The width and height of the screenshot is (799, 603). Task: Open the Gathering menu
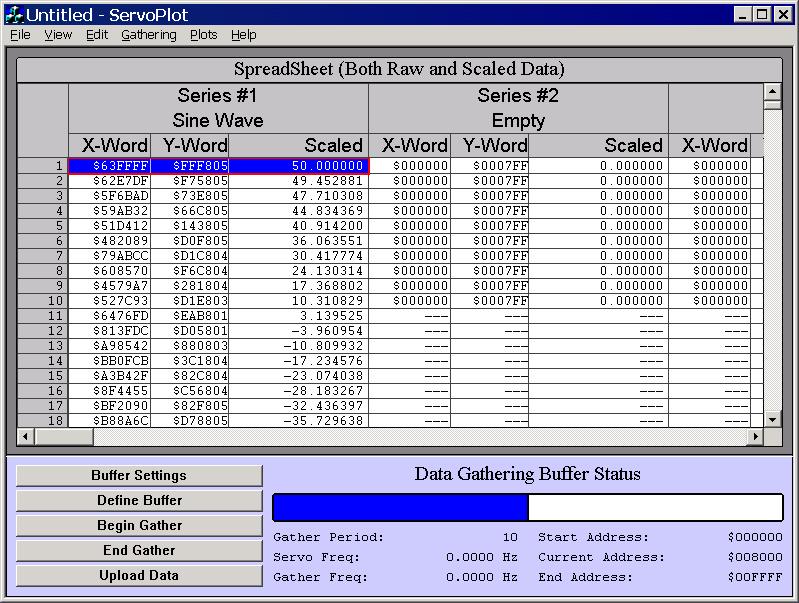tap(149, 35)
